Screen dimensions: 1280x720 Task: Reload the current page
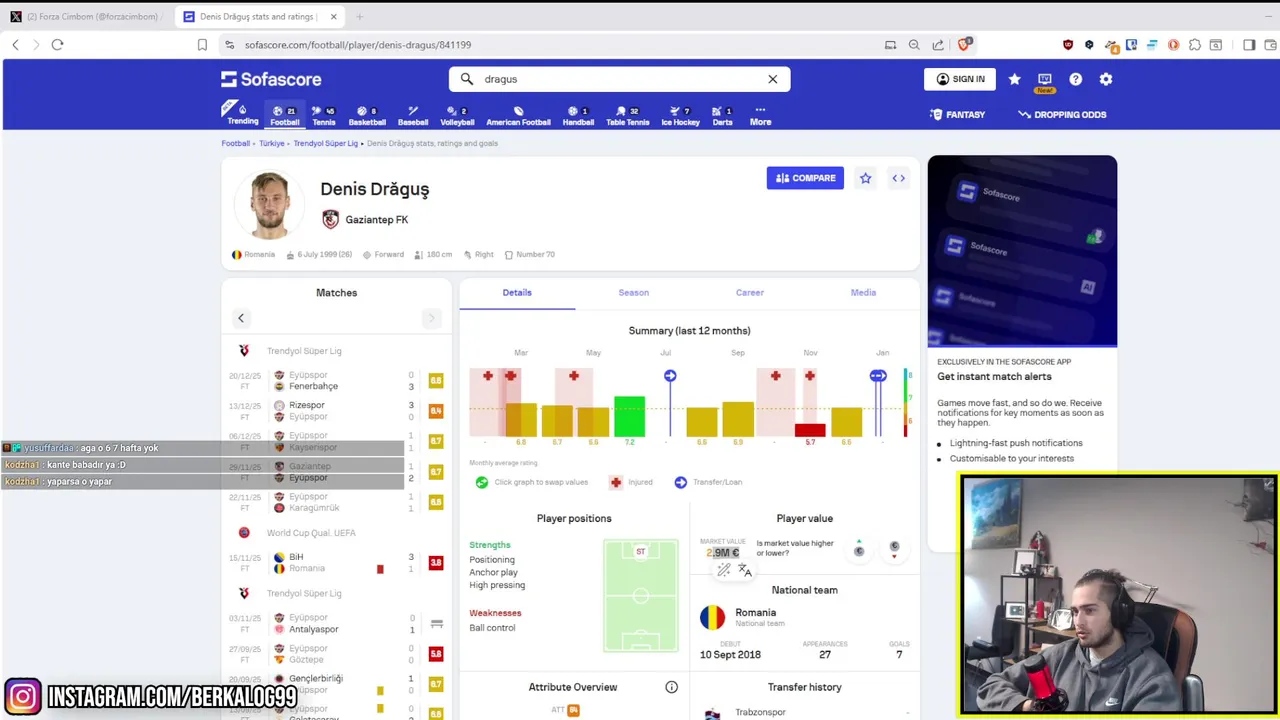pyautogui.click(x=57, y=45)
